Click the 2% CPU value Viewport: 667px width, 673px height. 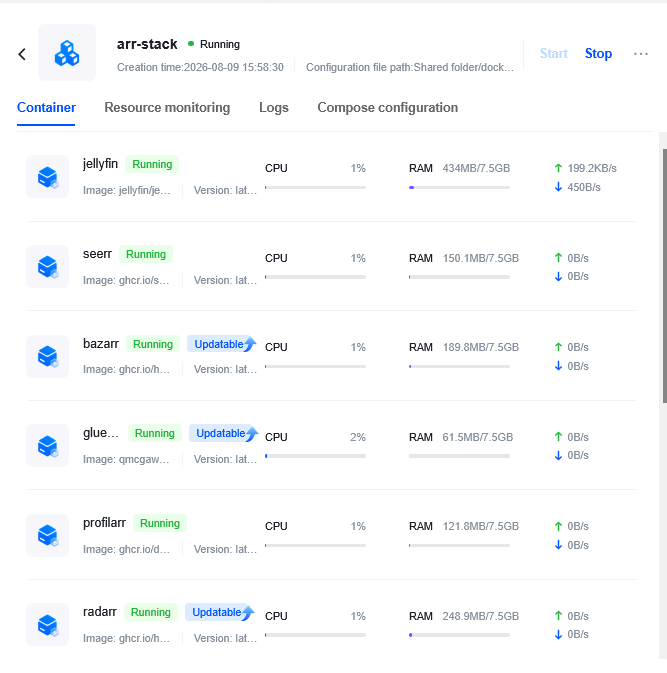[x=358, y=437]
